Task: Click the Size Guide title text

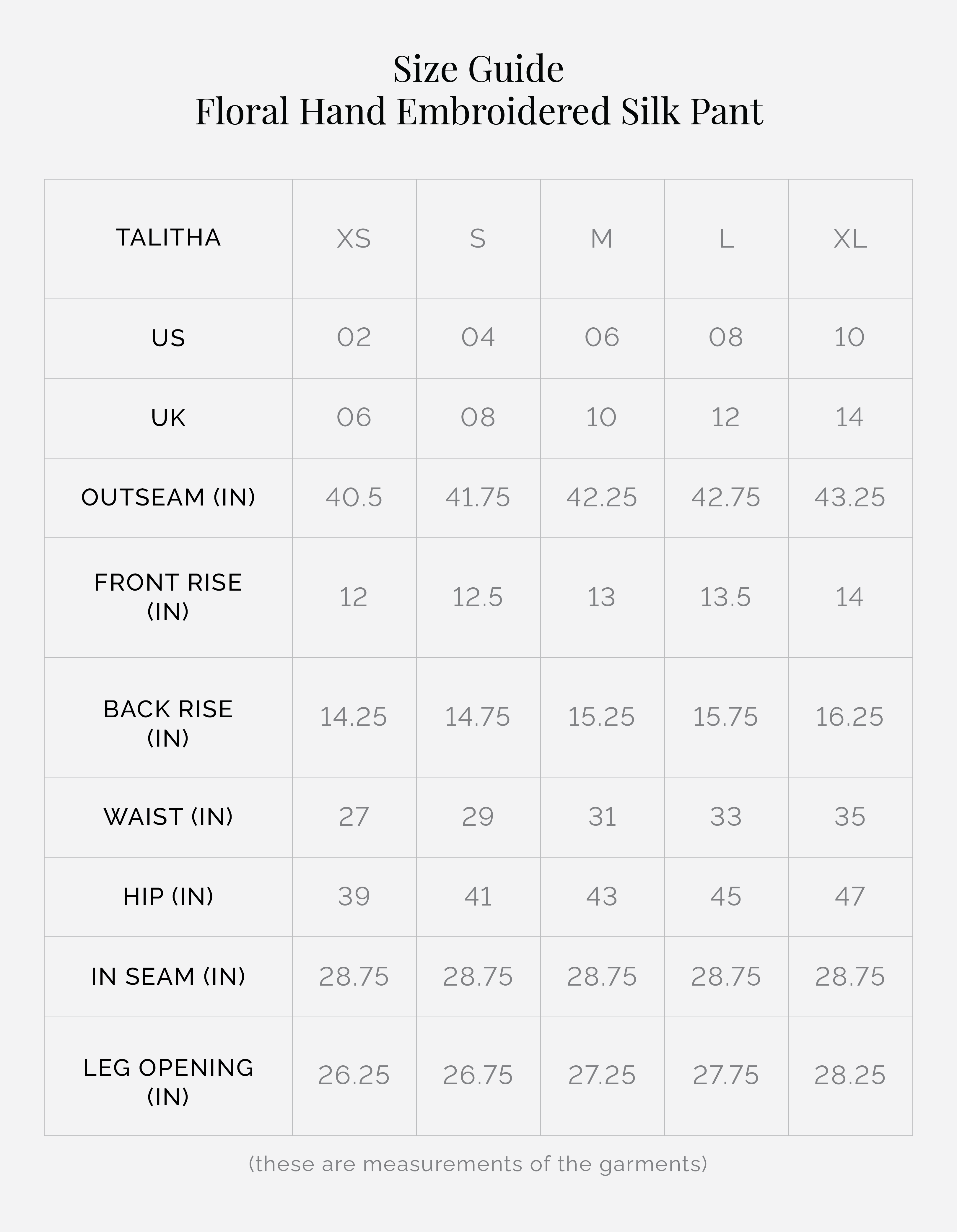Action: (x=478, y=69)
